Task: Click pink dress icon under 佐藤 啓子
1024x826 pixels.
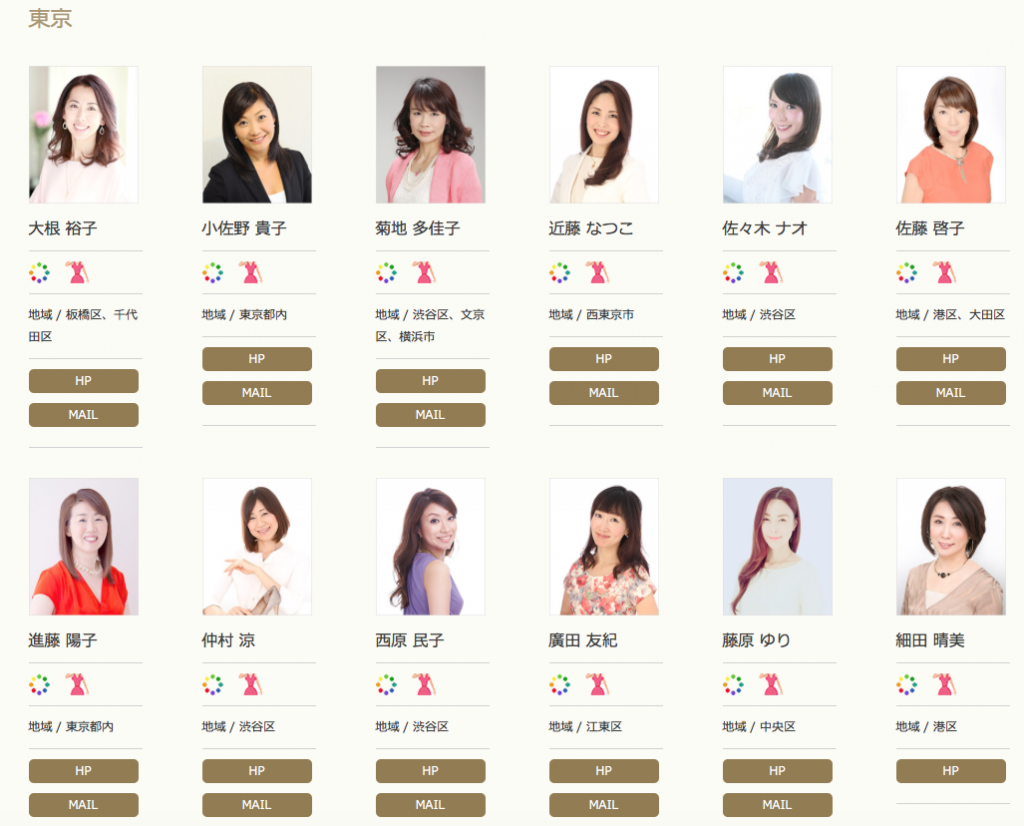Action: click(944, 272)
